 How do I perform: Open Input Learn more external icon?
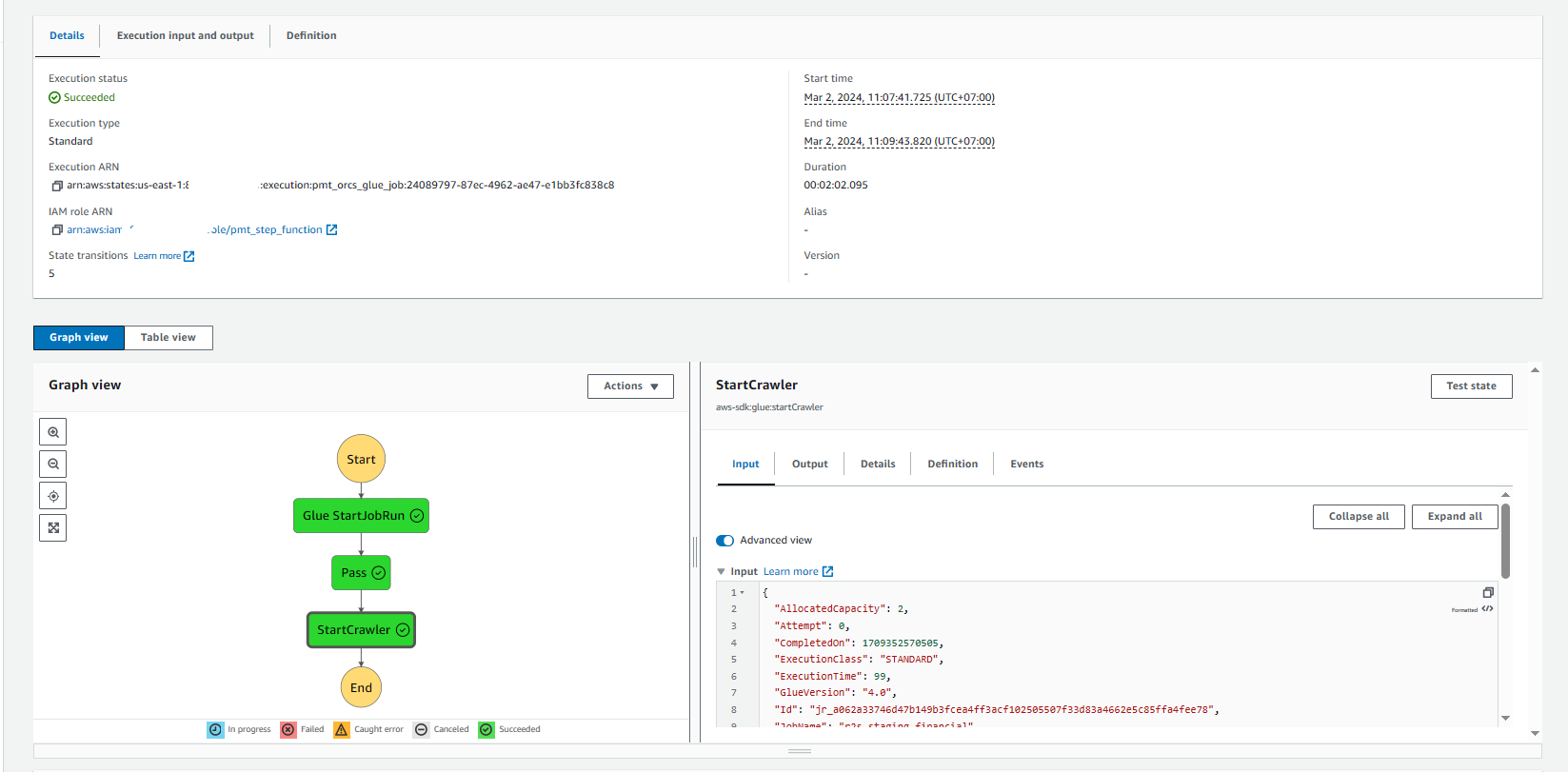point(827,572)
